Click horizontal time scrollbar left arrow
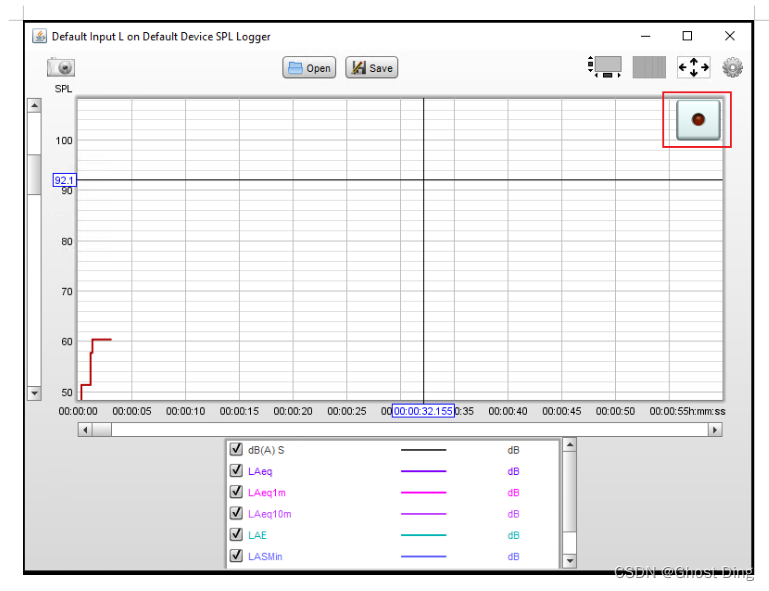This screenshot has width=769, height=591. (x=85, y=430)
